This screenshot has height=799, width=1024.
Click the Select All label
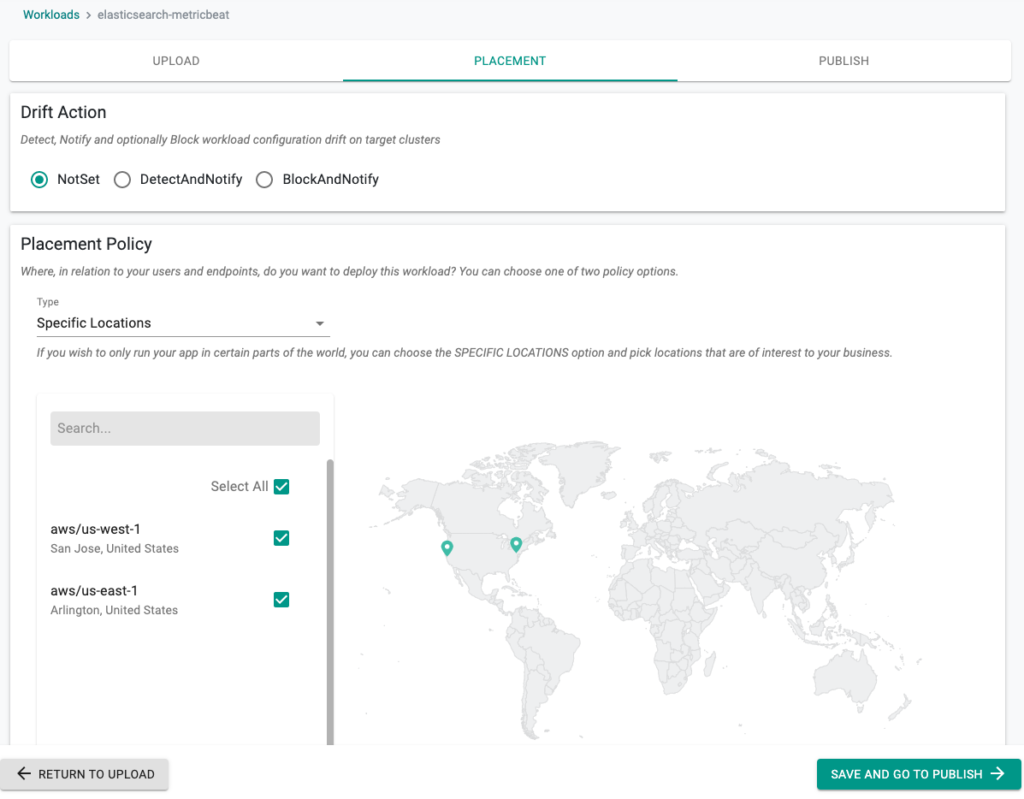click(x=239, y=487)
